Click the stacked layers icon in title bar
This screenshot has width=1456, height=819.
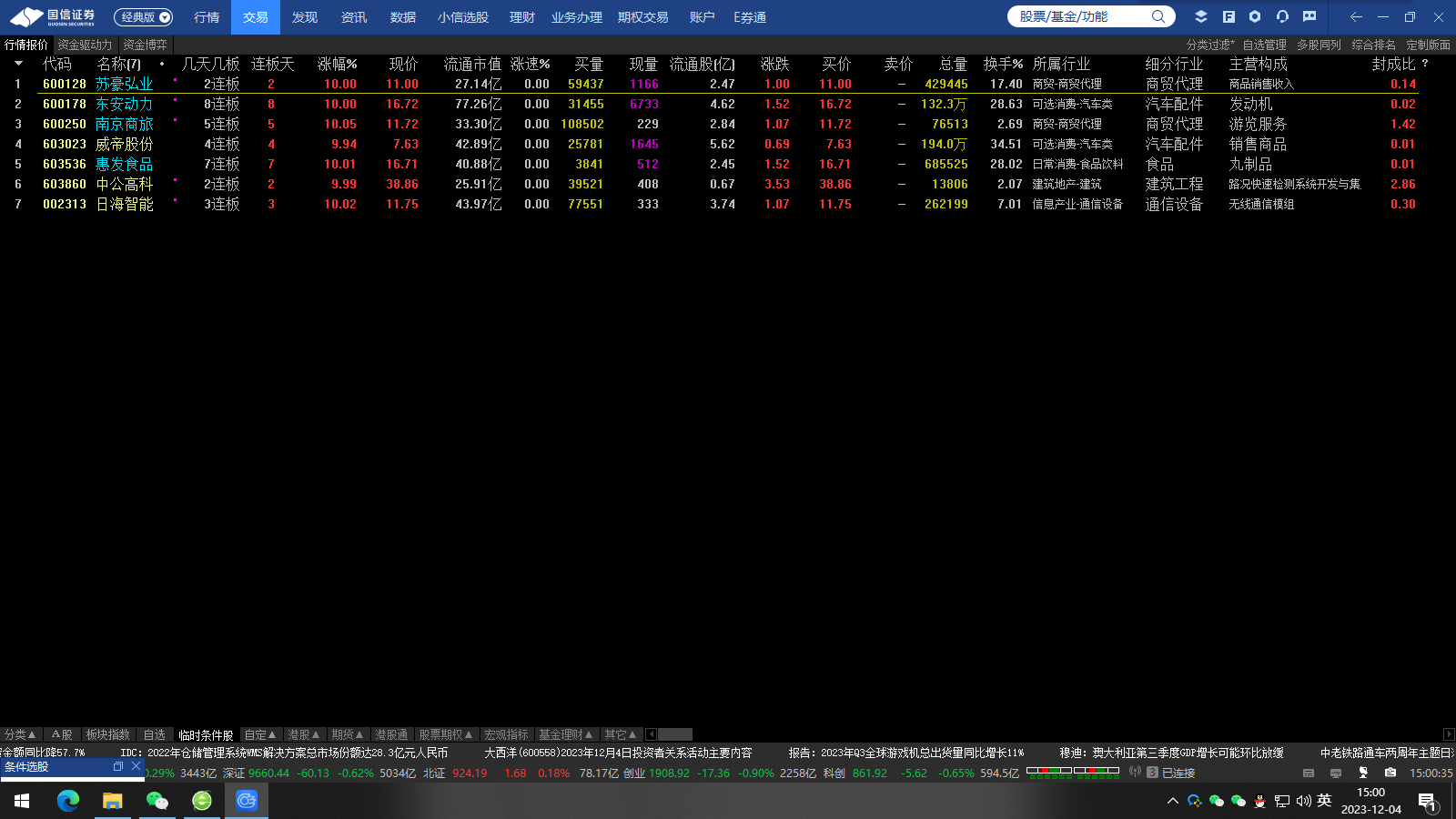point(1201,16)
